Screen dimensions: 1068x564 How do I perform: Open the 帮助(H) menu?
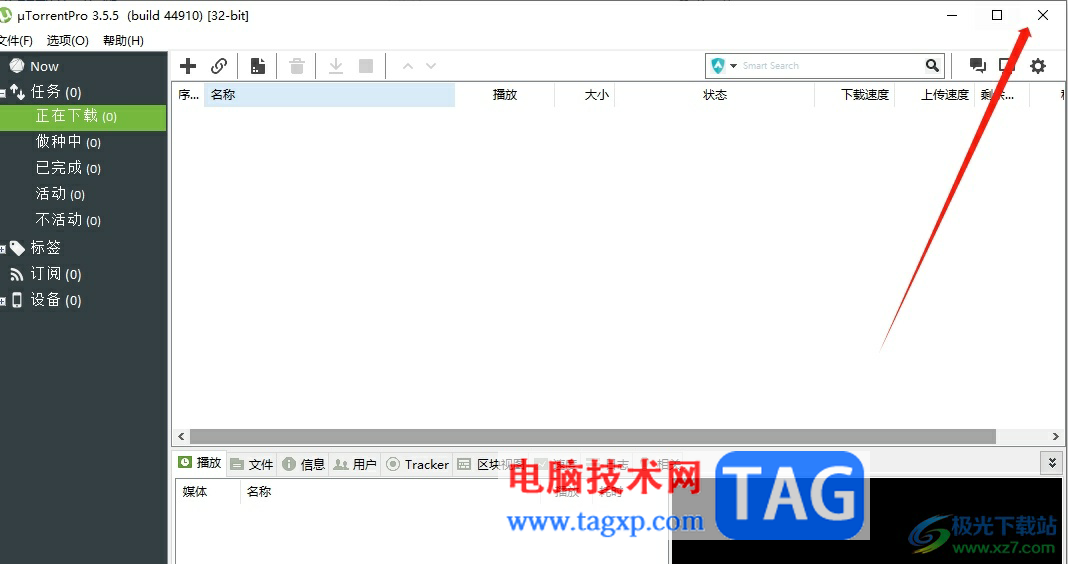point(123,40)
